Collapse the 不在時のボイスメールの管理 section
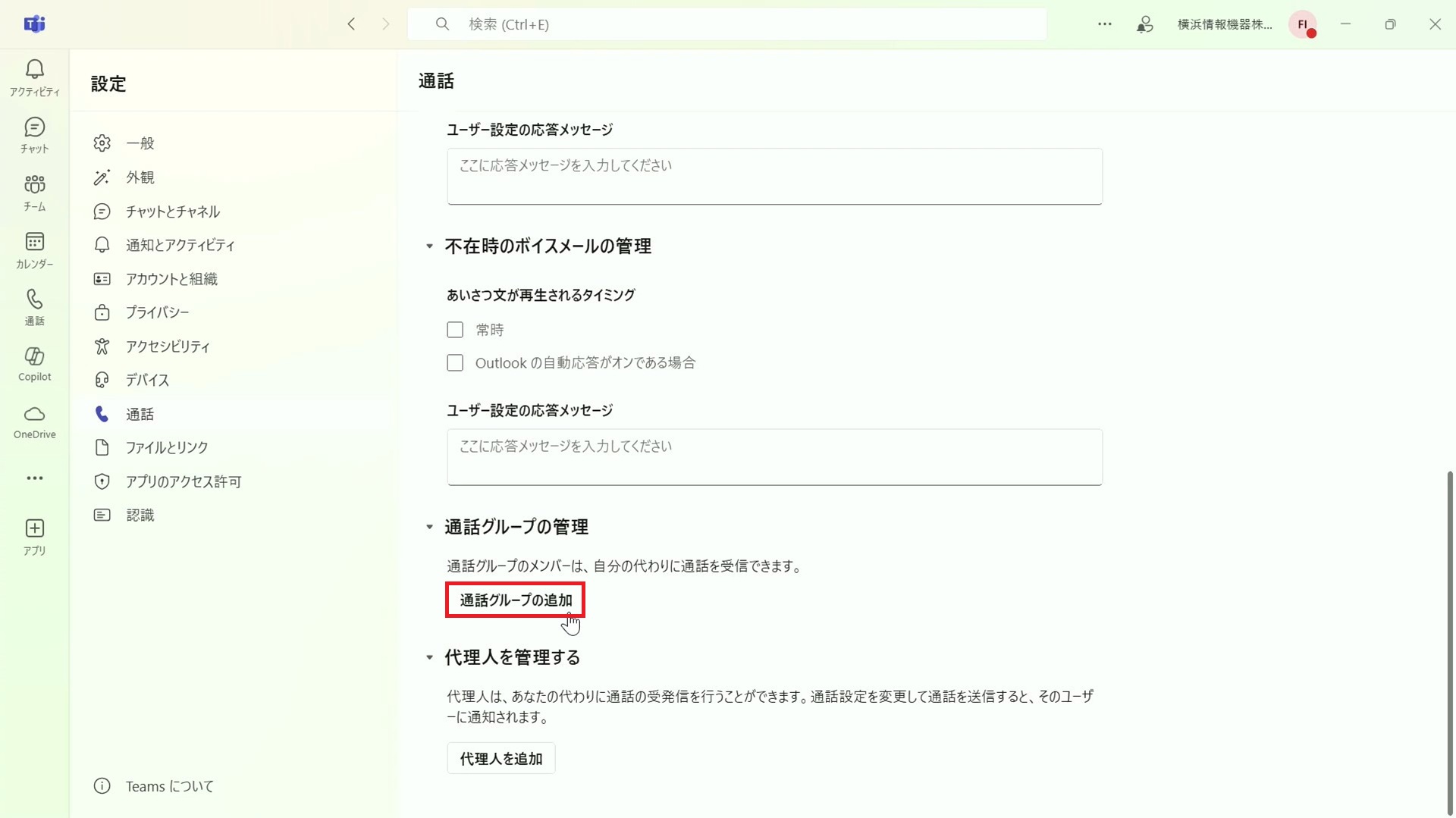This screenshot has width=1456, height=818. tap(429, 246)
